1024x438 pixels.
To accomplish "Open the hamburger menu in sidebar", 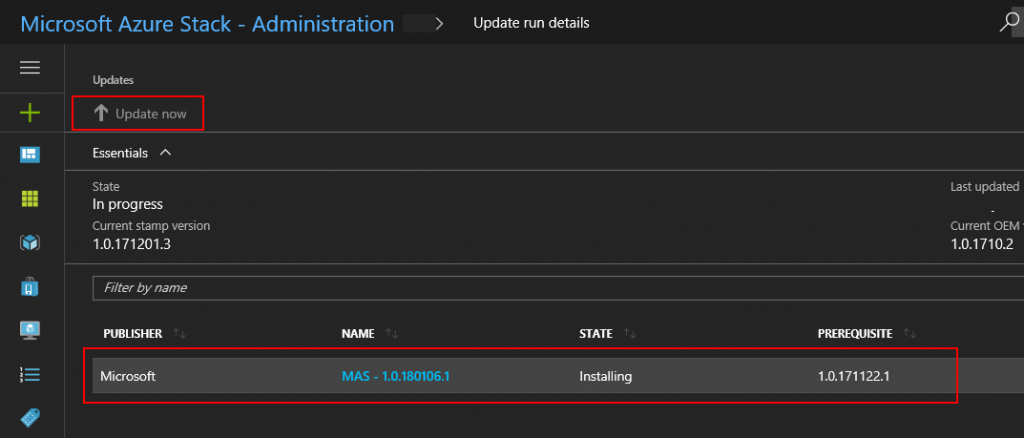I will (30, 67).
